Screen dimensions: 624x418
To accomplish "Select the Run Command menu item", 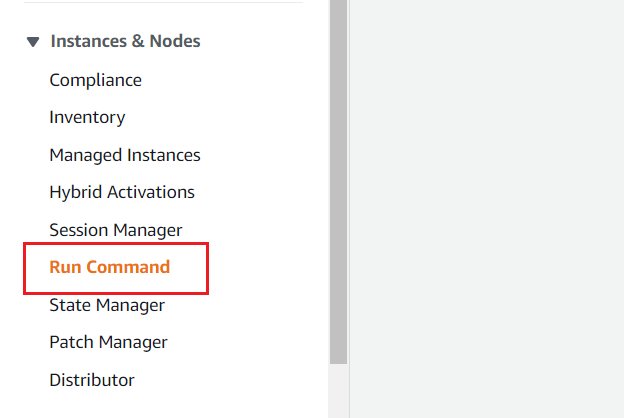I will pos(110,267).
